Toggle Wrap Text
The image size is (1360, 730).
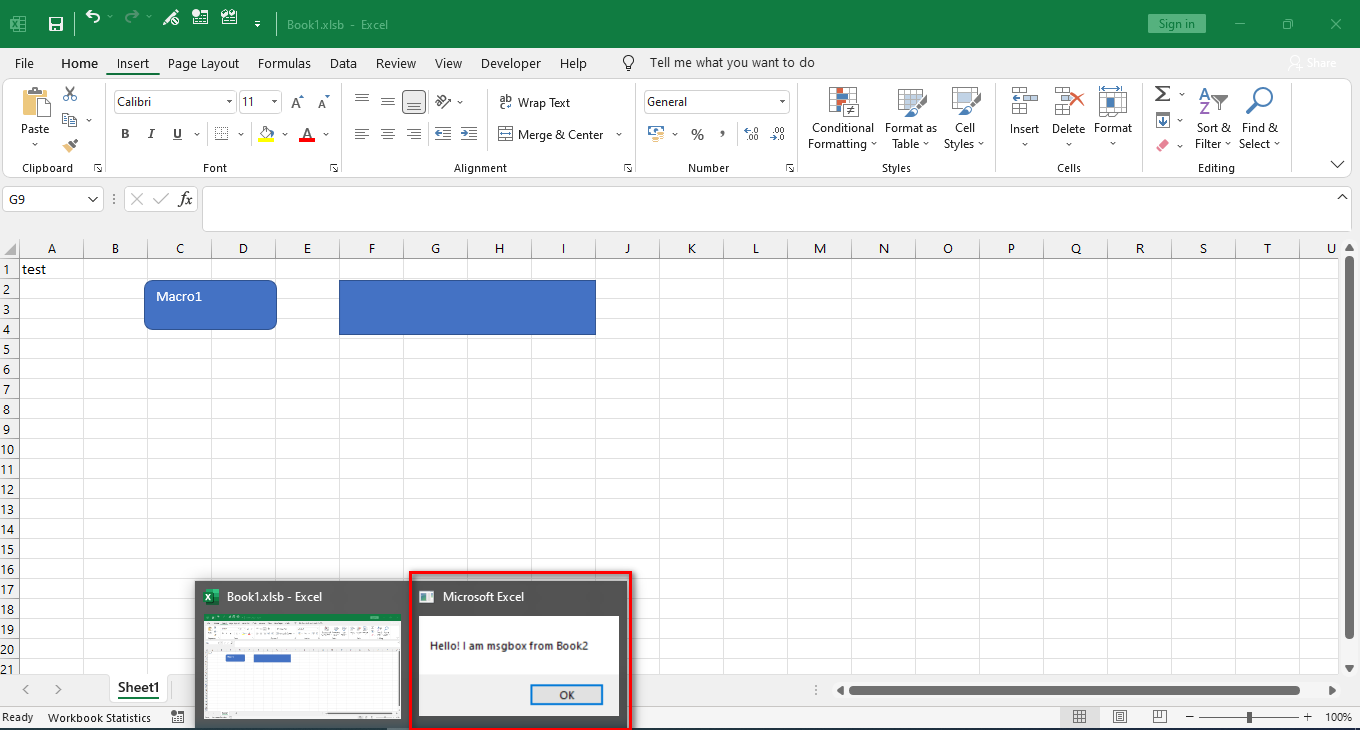point(534,102)
